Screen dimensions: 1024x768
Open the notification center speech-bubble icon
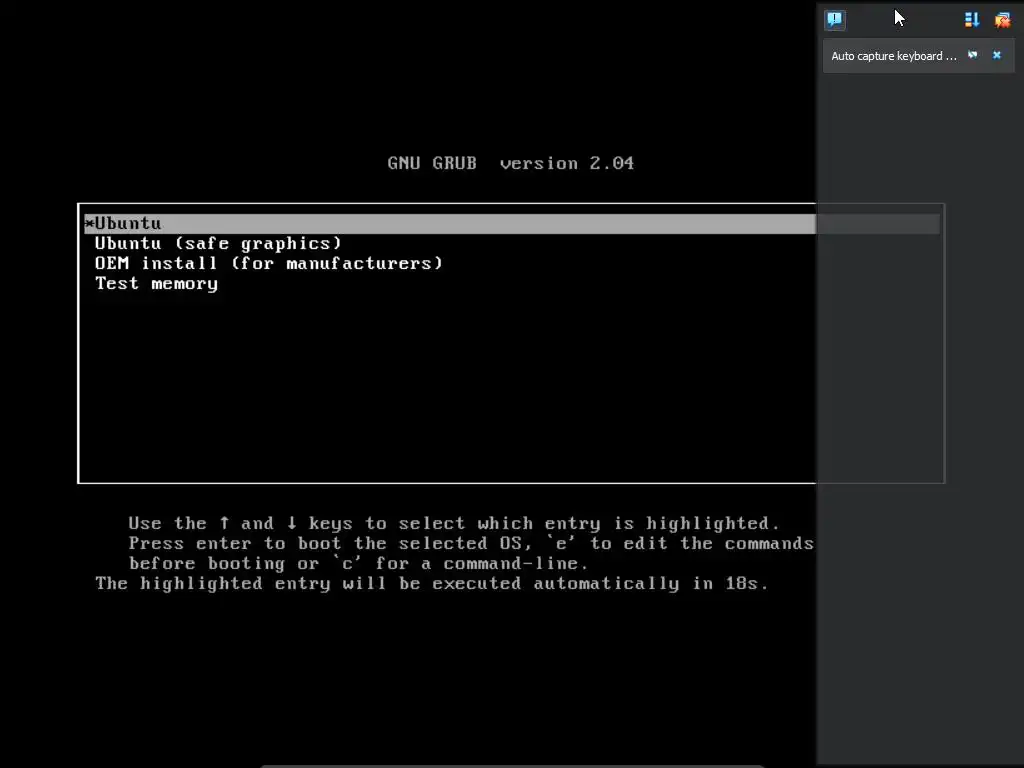point(835,20)
